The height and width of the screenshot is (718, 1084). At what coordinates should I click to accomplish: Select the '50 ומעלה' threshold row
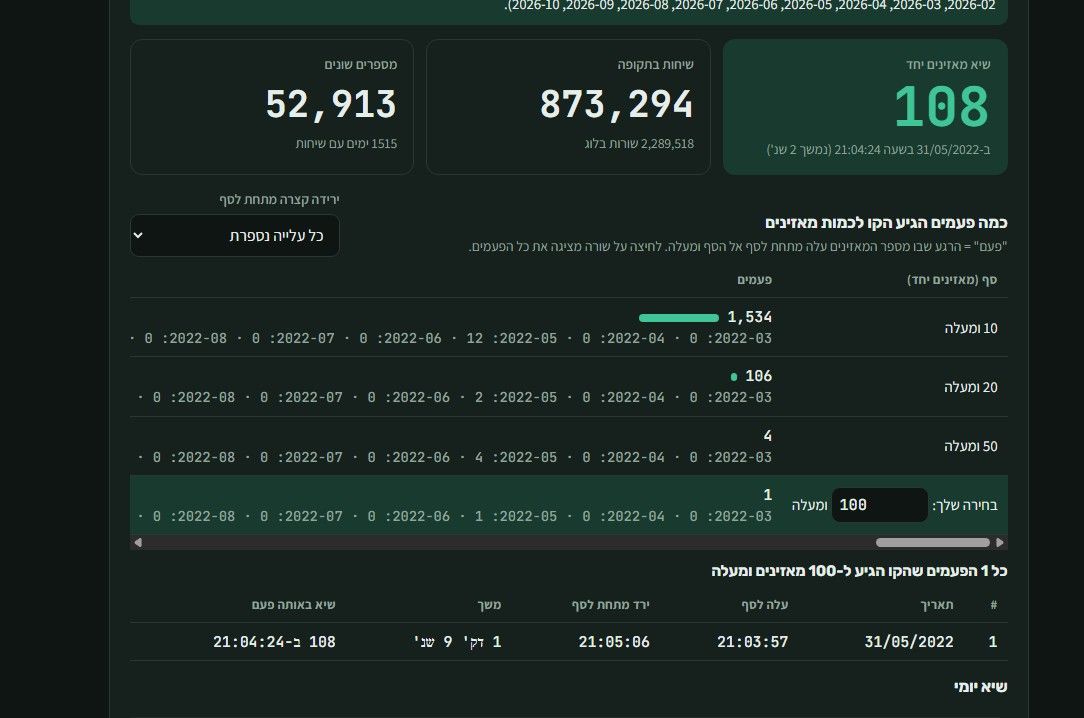[x=568, y=446]
